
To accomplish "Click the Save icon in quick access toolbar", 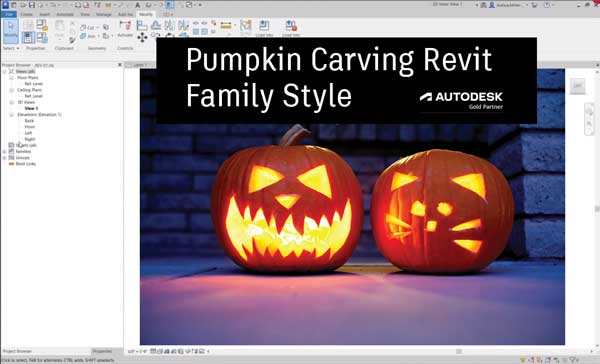I will pyautogui.click(x=32, y=5).
